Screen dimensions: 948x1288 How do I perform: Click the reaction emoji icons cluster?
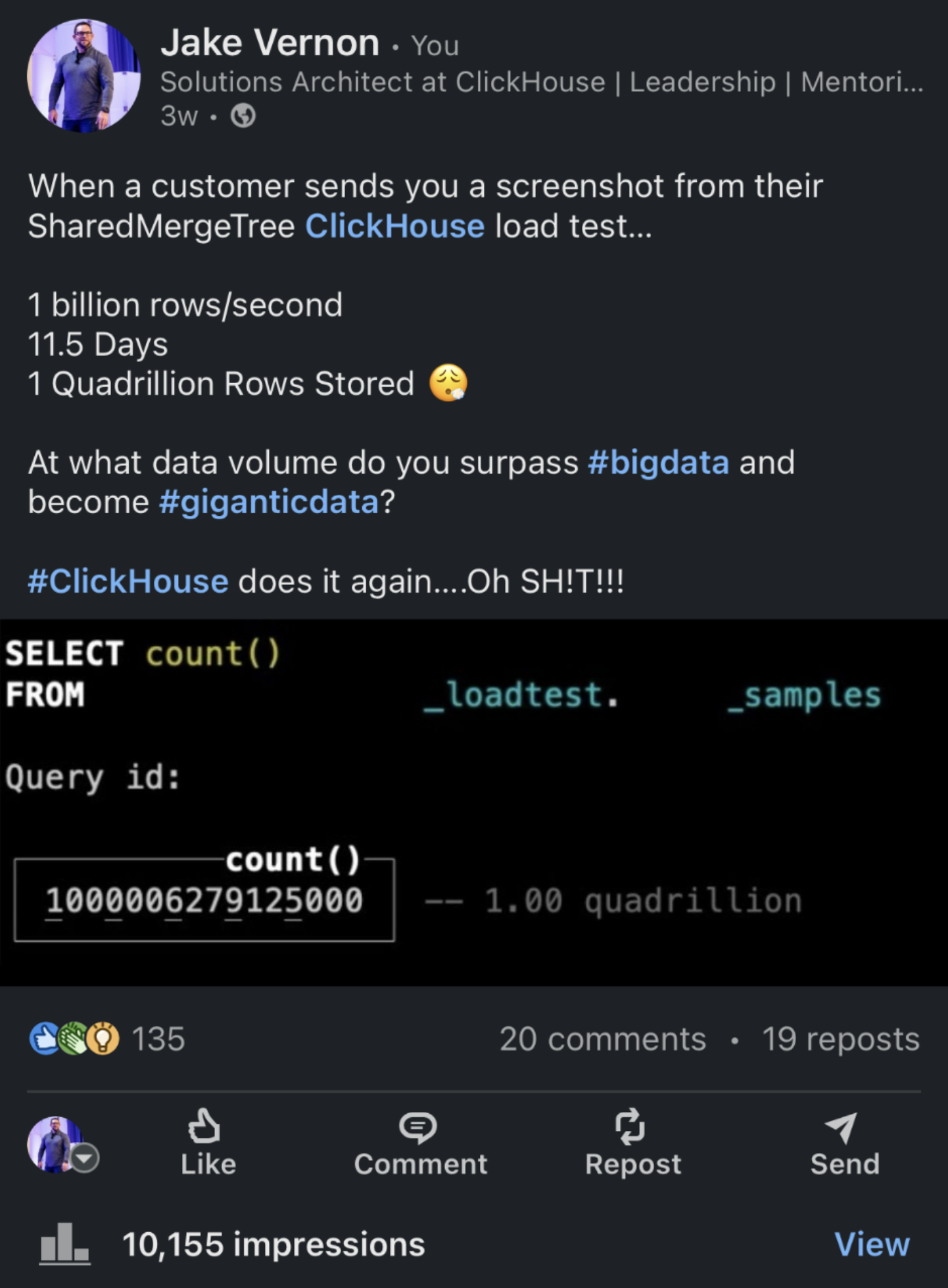pos(74,1039)
